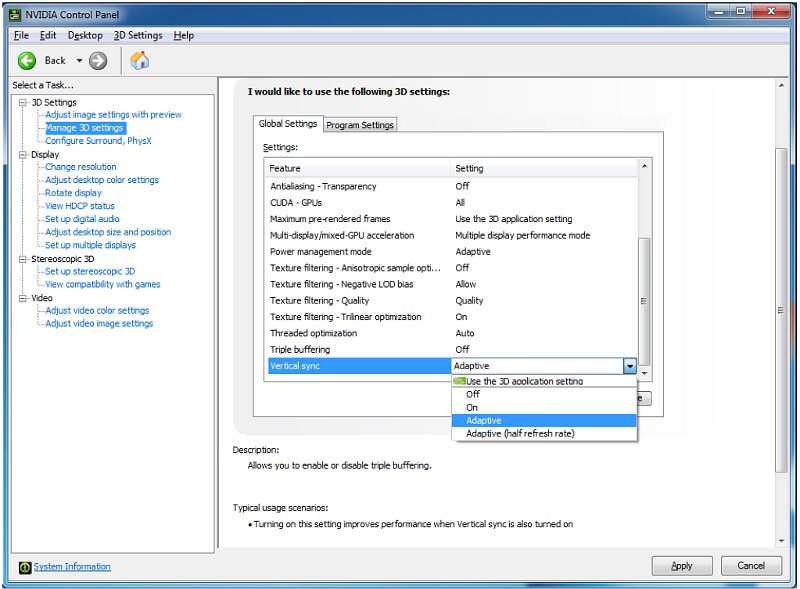This screenshot has height=589, width=800.
Task: Choose On in Vertical sync dropdown
Action: 544,407
